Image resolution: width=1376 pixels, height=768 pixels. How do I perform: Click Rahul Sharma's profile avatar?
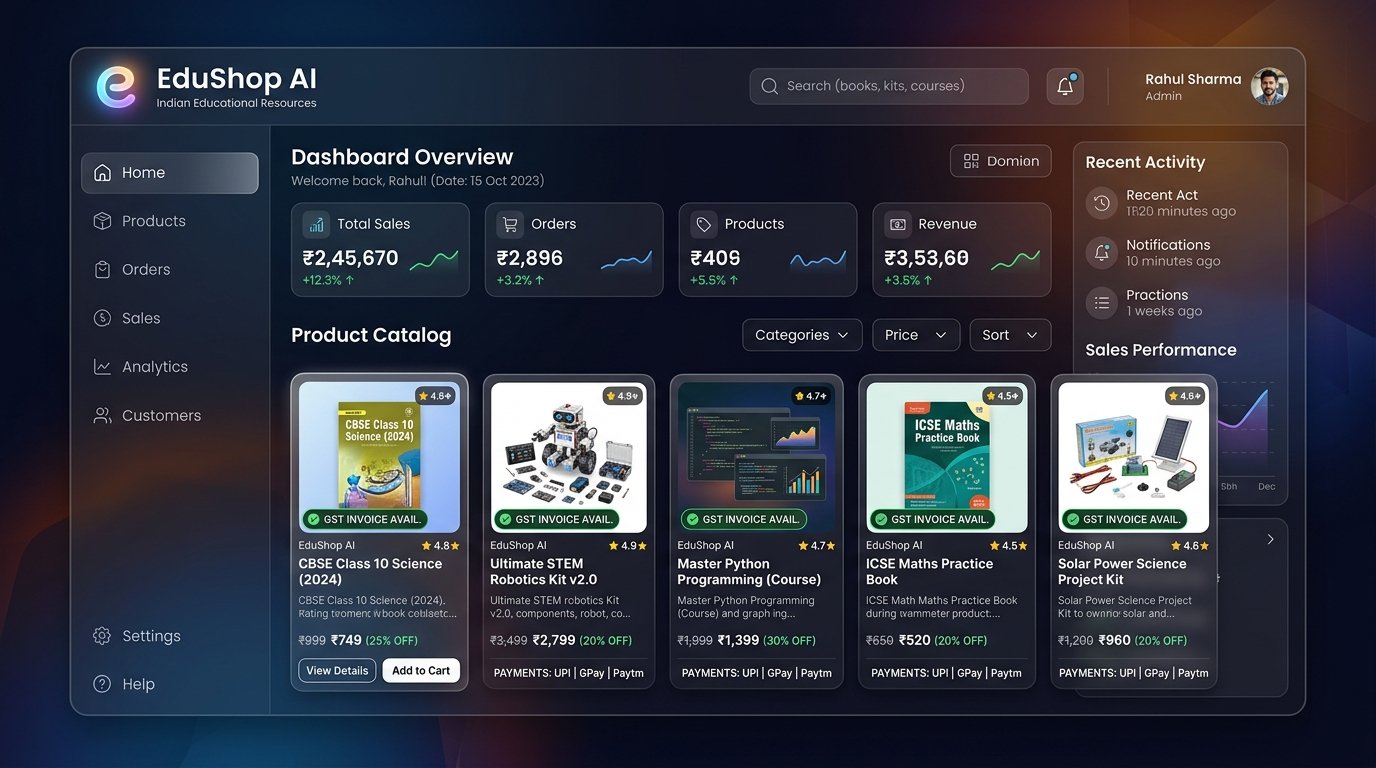[1269, 86]
